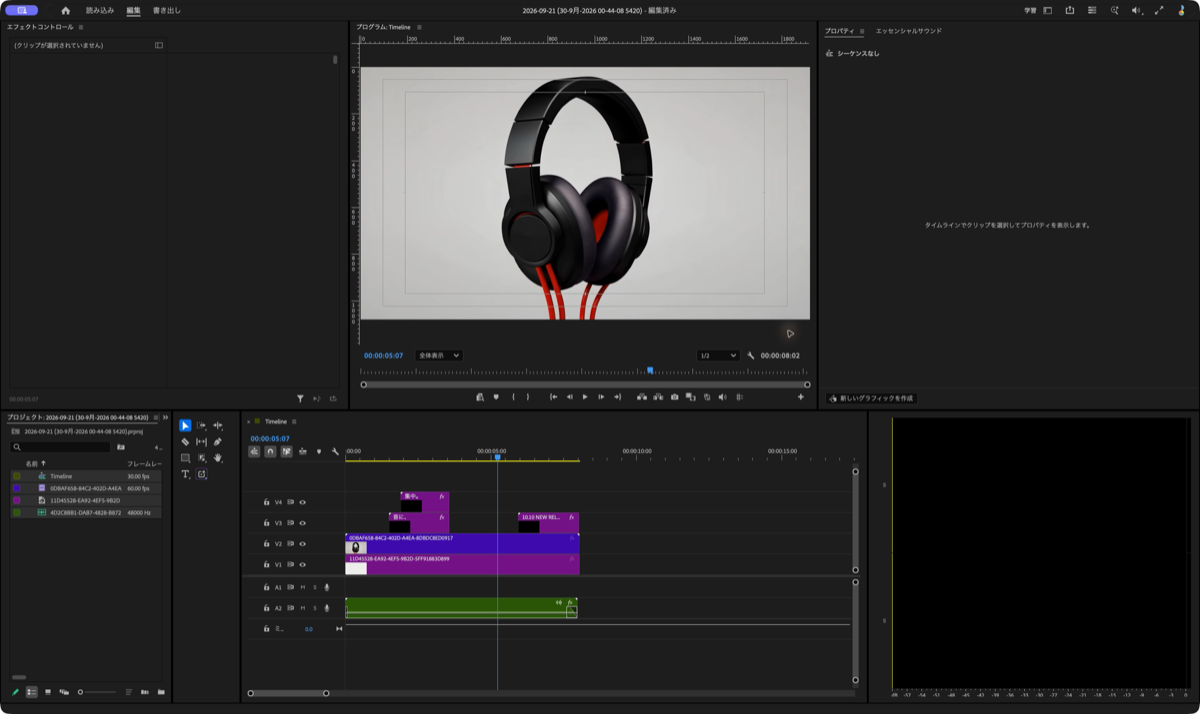Select the Timeline sequence tab
The width and height of the screenshot is (1200, 714).
click(x=276, y=421)
